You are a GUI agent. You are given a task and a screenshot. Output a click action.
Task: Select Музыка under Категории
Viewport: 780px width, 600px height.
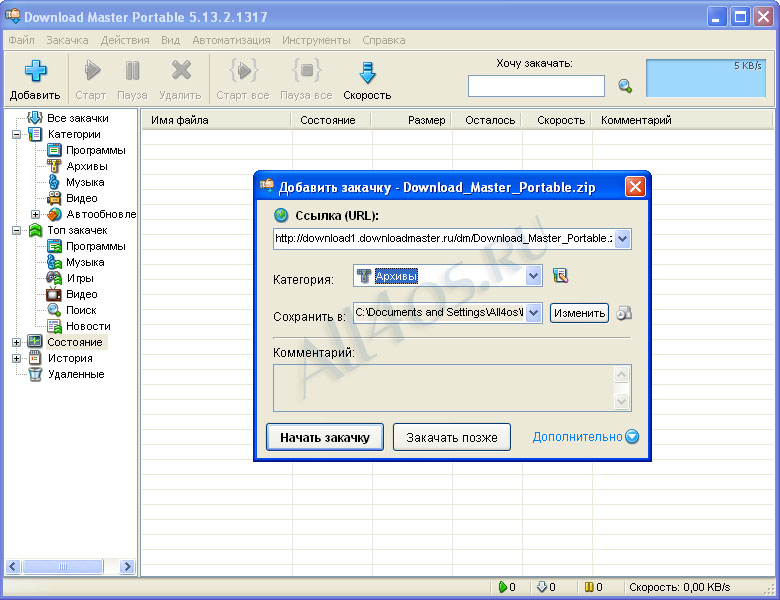tap(85, 182)
